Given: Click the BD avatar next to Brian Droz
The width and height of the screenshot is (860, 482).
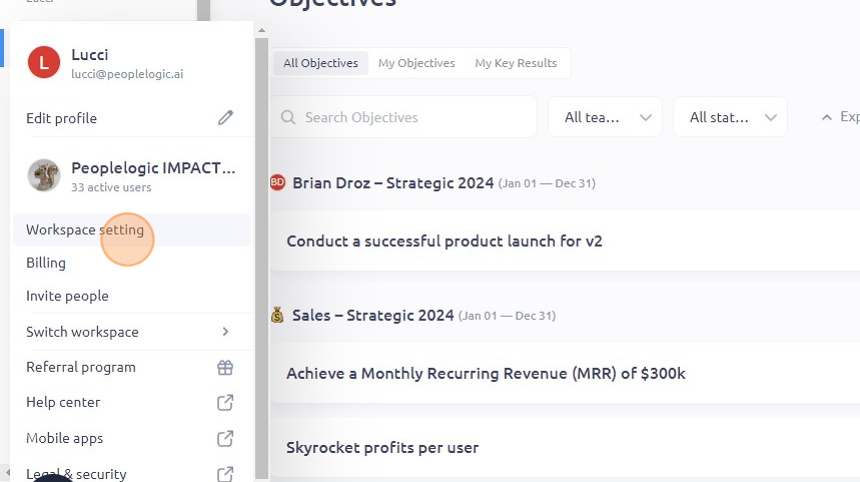Looking at the screenshot, I should click(278, 182).
